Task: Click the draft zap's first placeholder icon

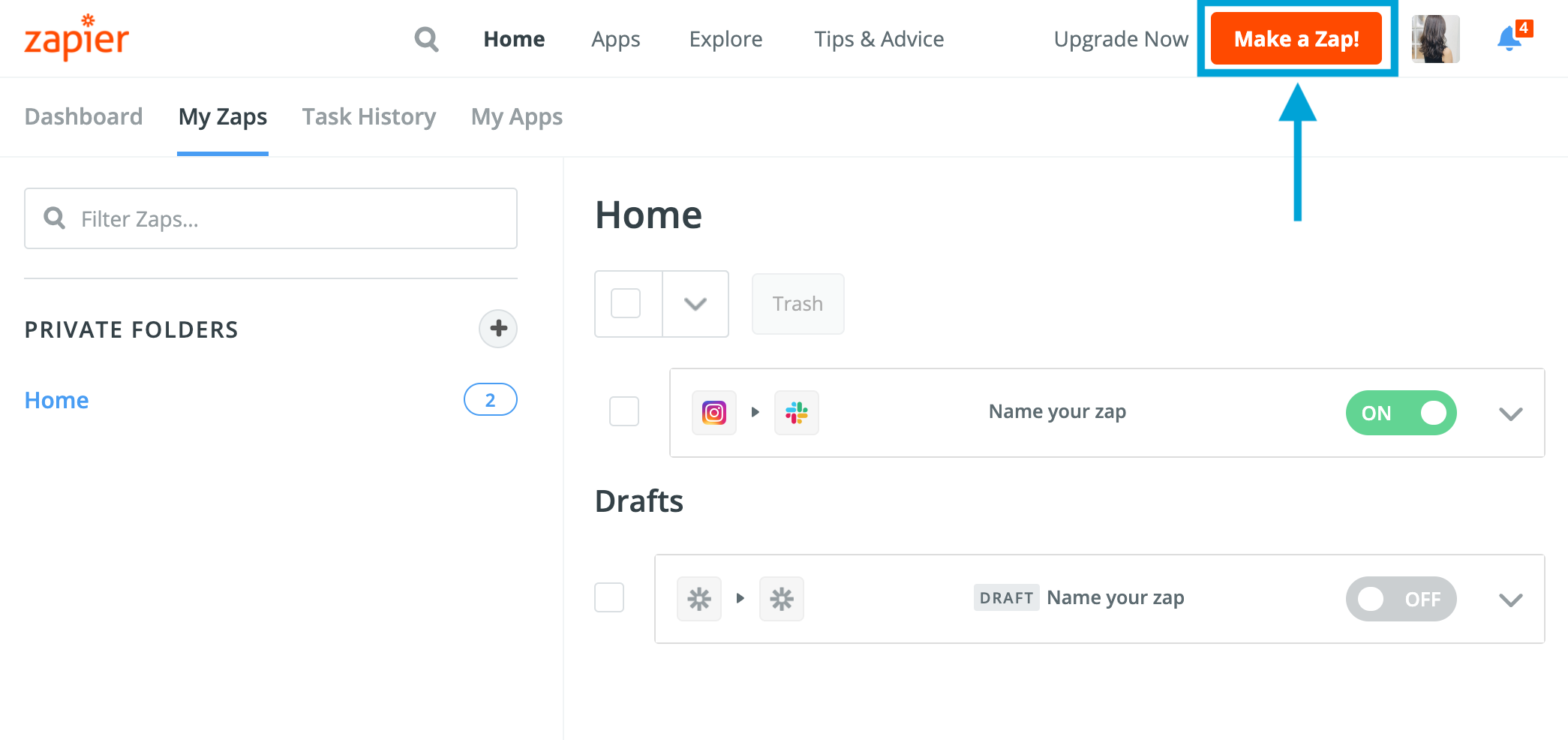Action: point(699,599)
